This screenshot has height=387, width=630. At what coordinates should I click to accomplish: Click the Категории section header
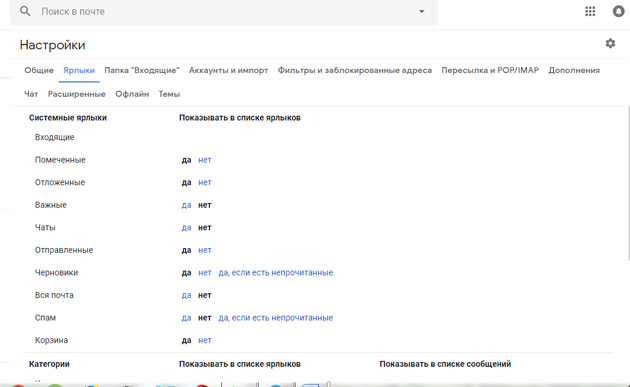coord(49,364)
